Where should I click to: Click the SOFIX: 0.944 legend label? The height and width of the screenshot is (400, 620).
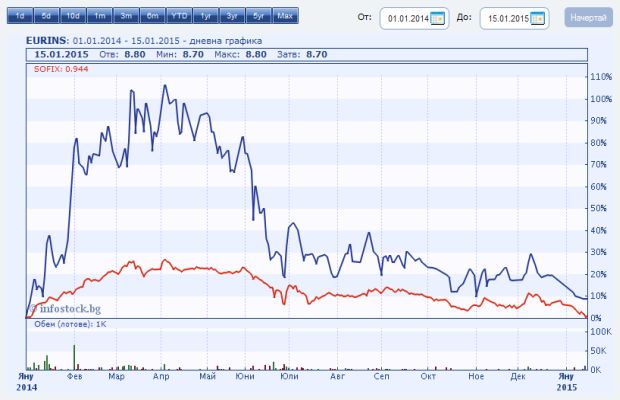[61, 69]
